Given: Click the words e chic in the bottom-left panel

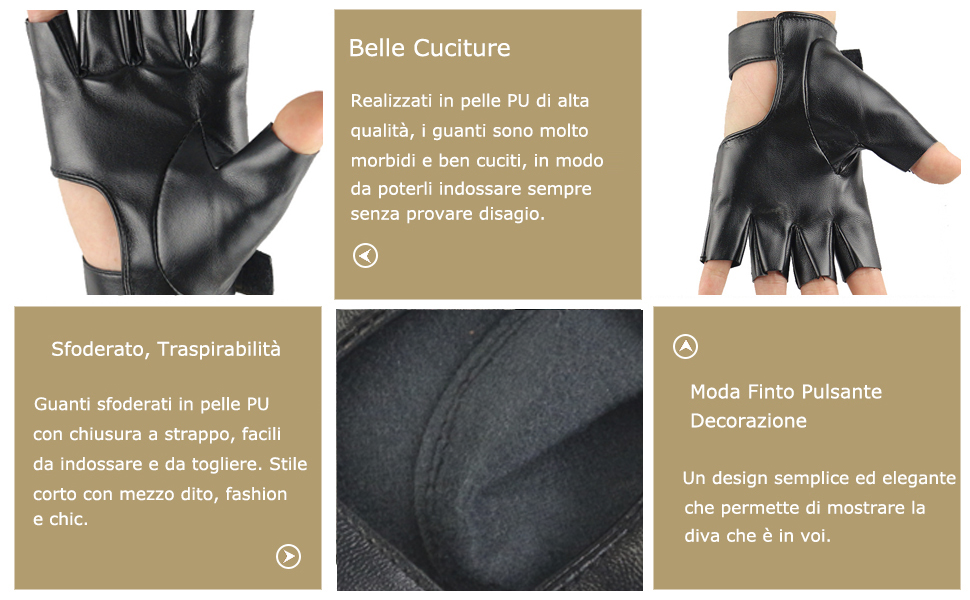Looking at the screenshot, I should click(60, 519).
